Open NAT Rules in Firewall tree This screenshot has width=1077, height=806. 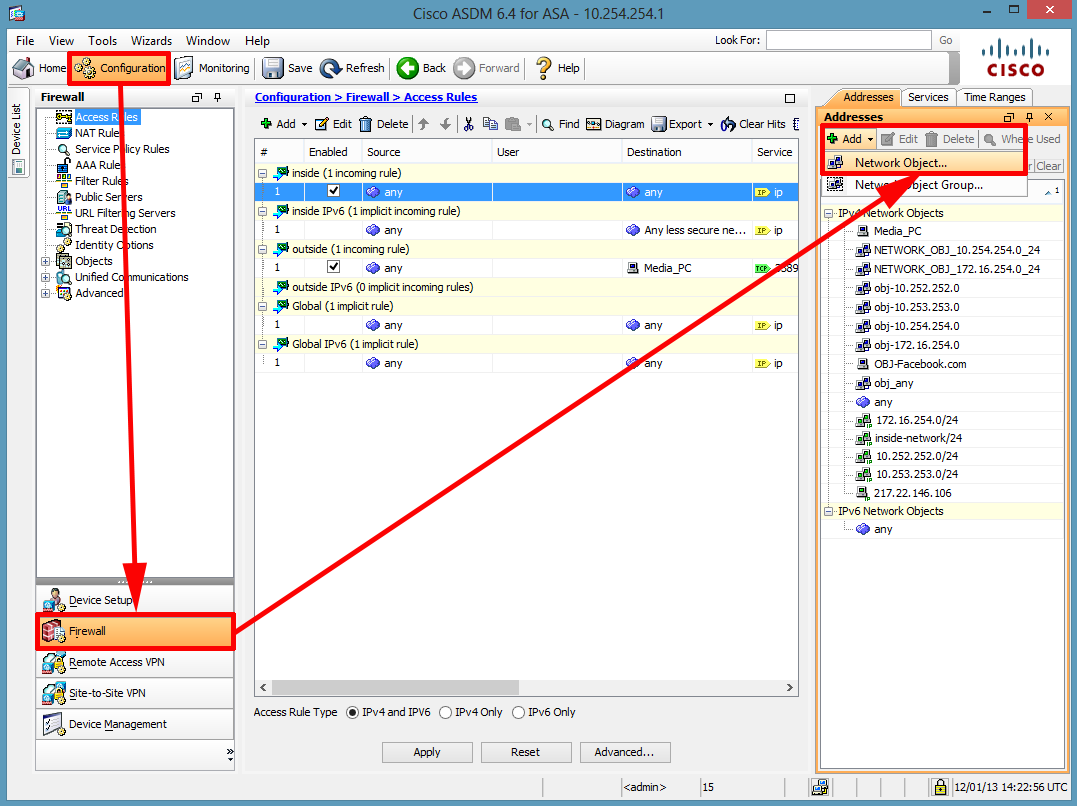tap(88, 133)
